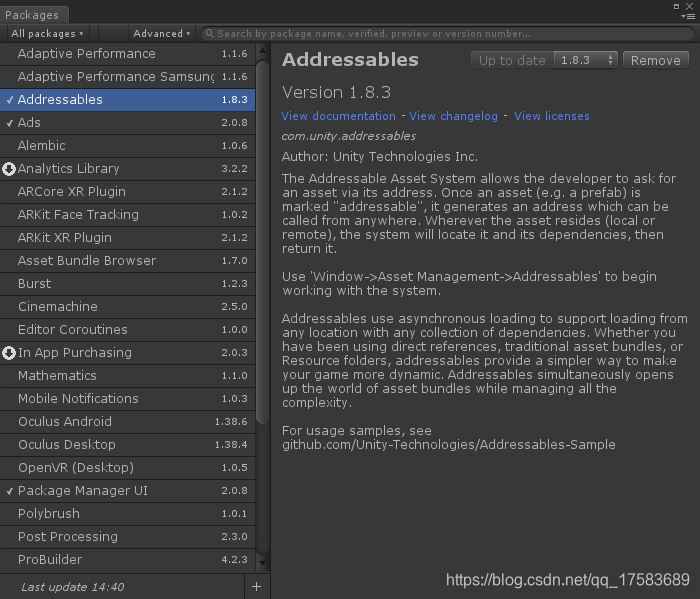Select the Mobile Notifications package

pos(128,399)
